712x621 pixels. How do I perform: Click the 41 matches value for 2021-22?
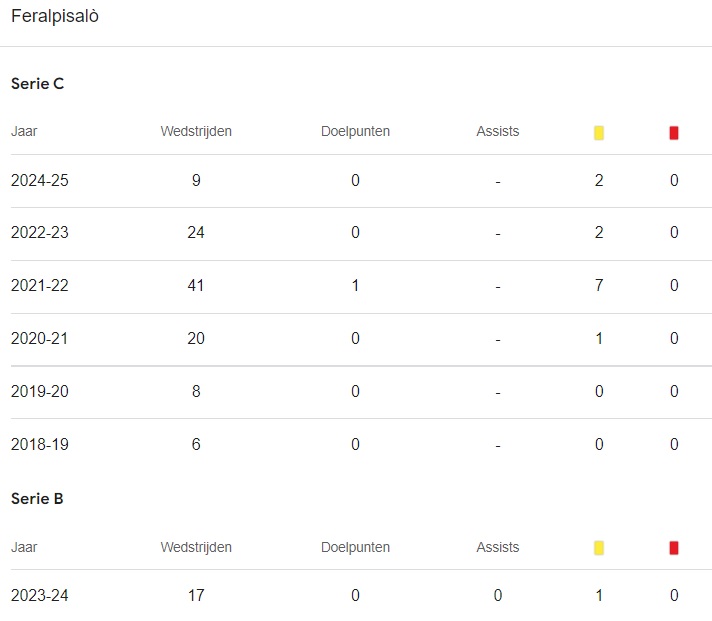pos(196,286)
